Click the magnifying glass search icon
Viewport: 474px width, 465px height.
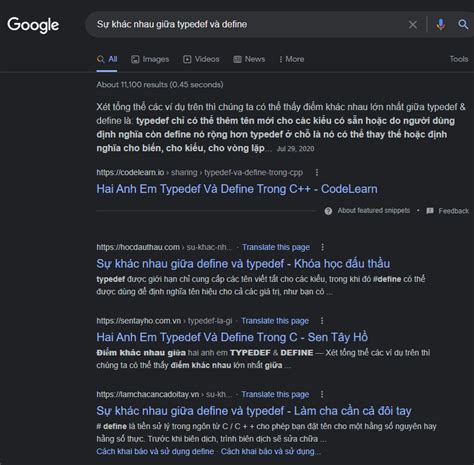pos(463,24)
